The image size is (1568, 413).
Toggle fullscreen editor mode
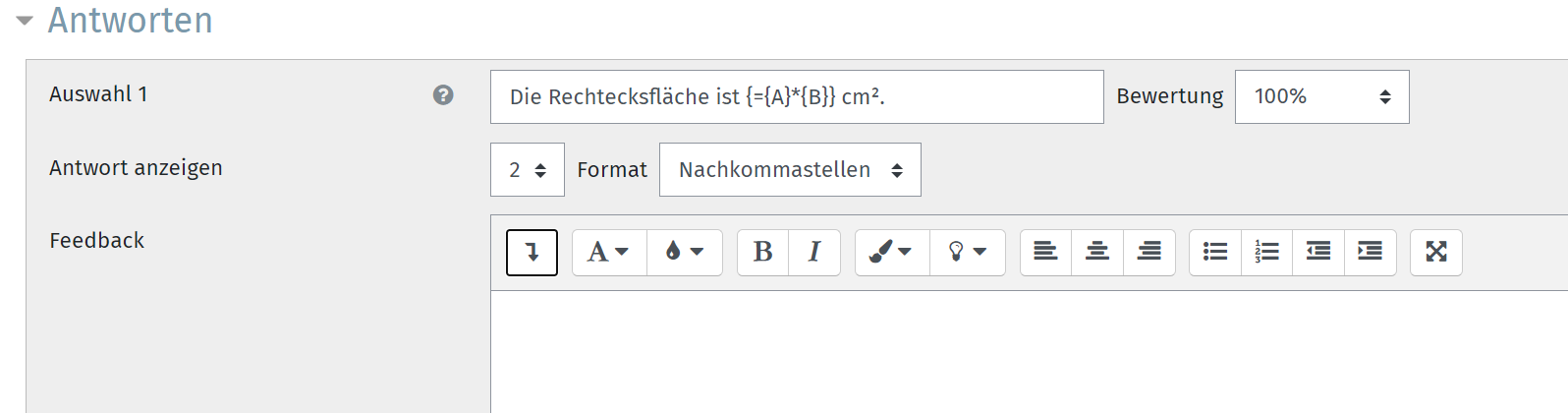tap(1436, 253)
